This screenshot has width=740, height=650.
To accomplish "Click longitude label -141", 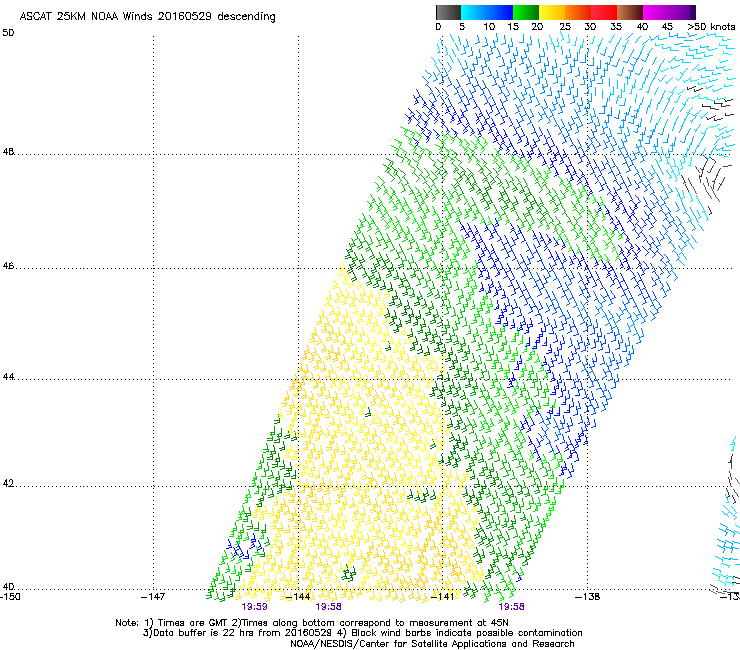I will tap(443, 597).
